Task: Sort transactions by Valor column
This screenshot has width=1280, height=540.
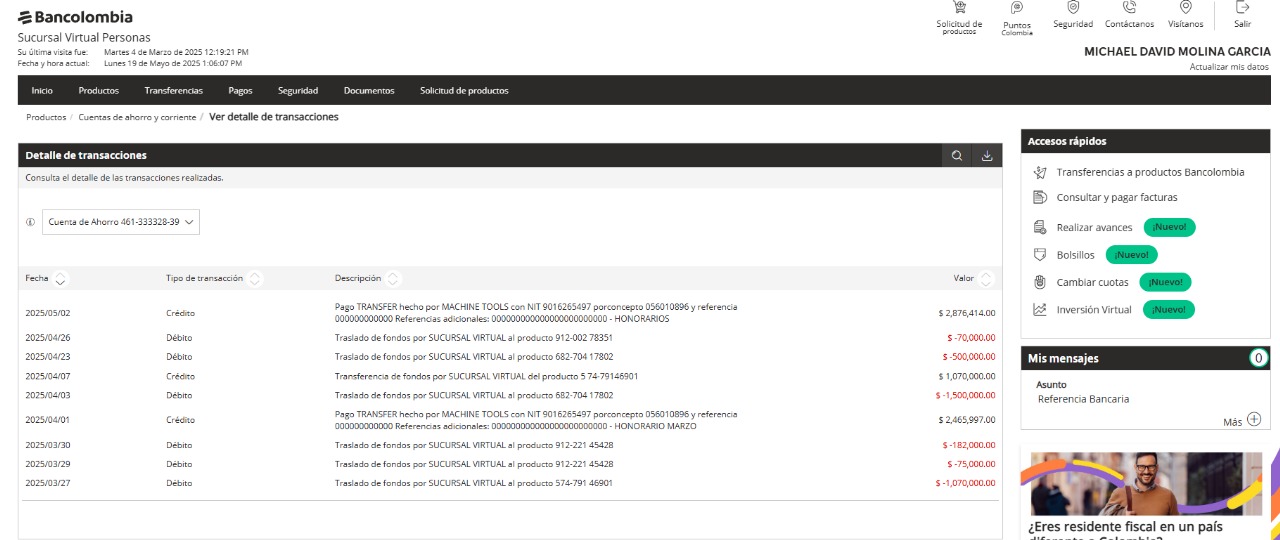Action: pyautogui.click(x=986, y=279)
